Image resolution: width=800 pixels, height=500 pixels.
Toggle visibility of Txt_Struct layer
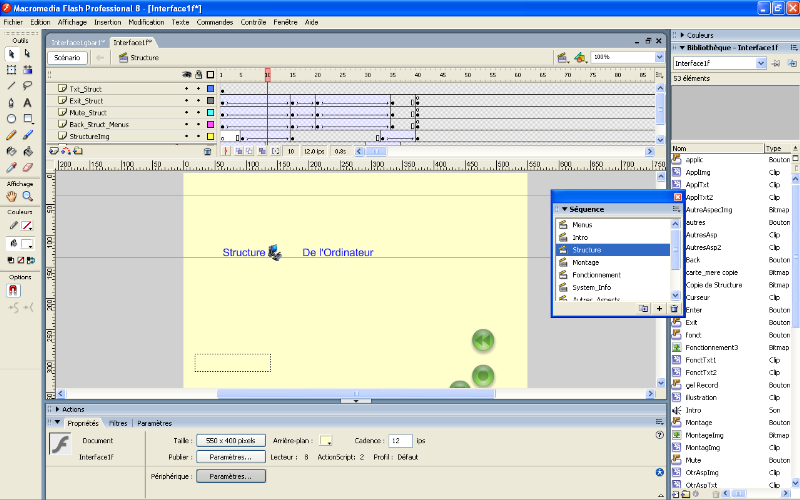coord(186,89)
